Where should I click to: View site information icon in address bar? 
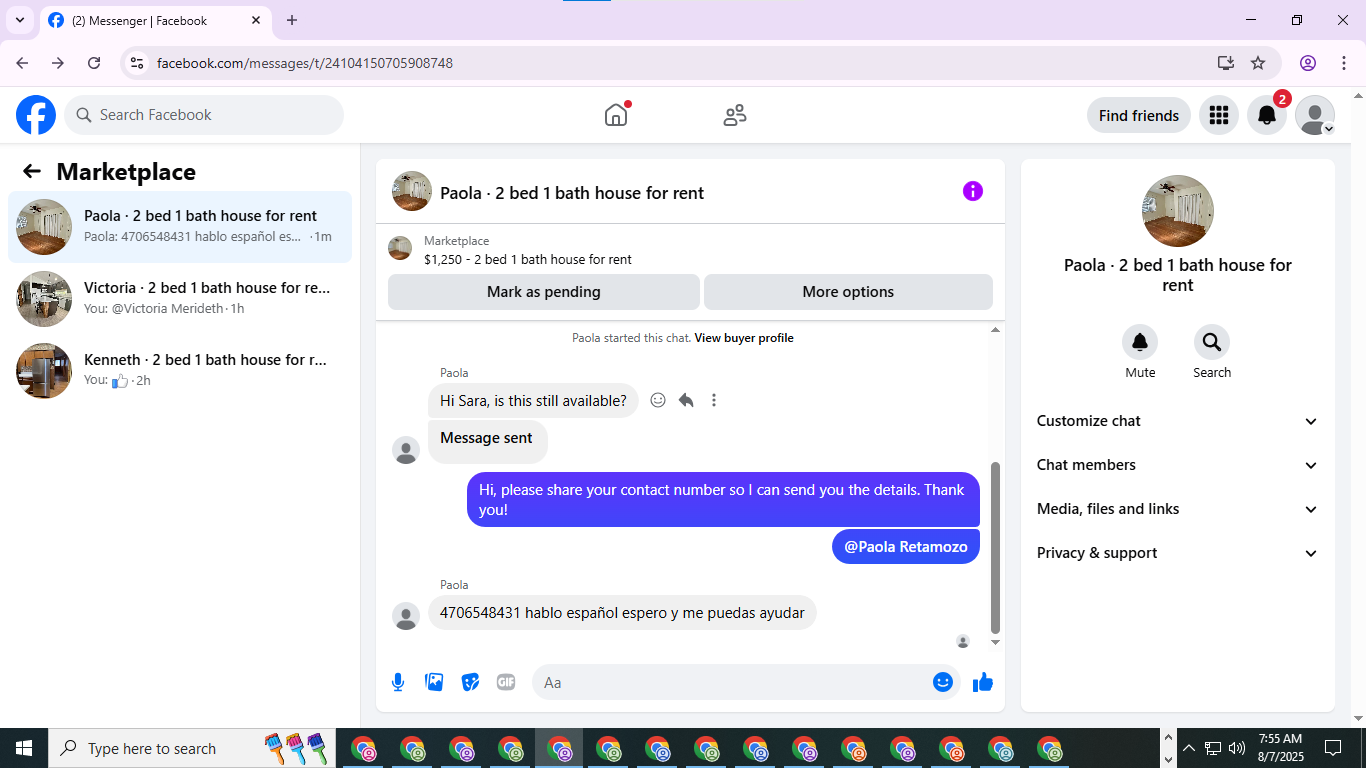coord(138,63)
